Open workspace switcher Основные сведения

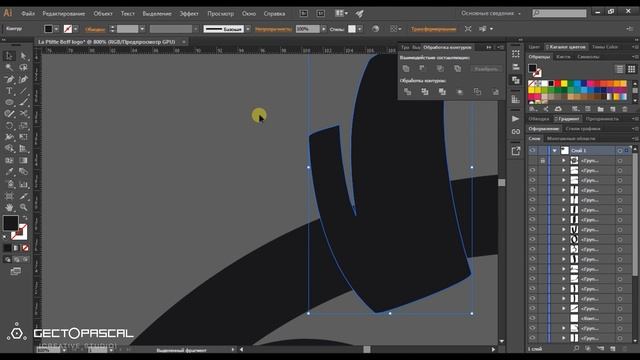(491, 13)
